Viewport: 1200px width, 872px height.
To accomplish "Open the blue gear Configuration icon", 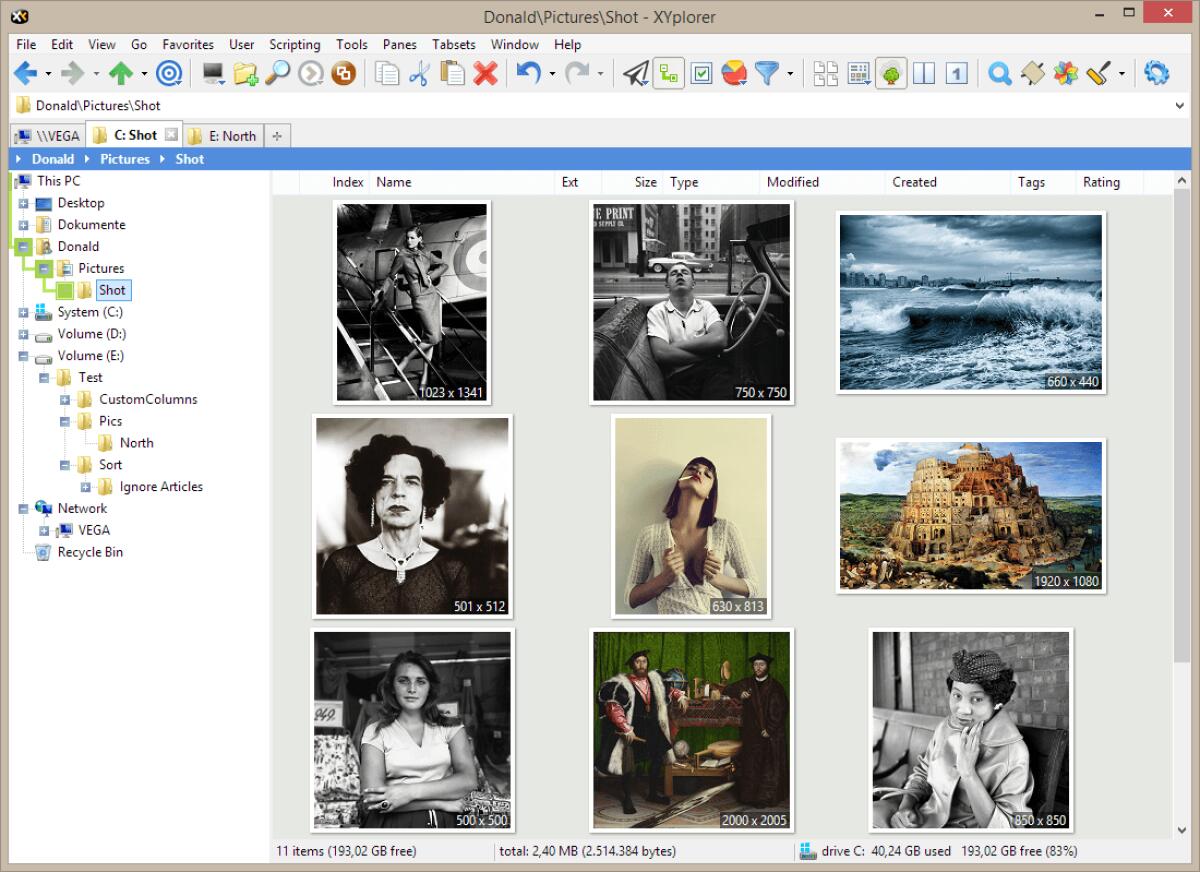I will pos(1157,73).
